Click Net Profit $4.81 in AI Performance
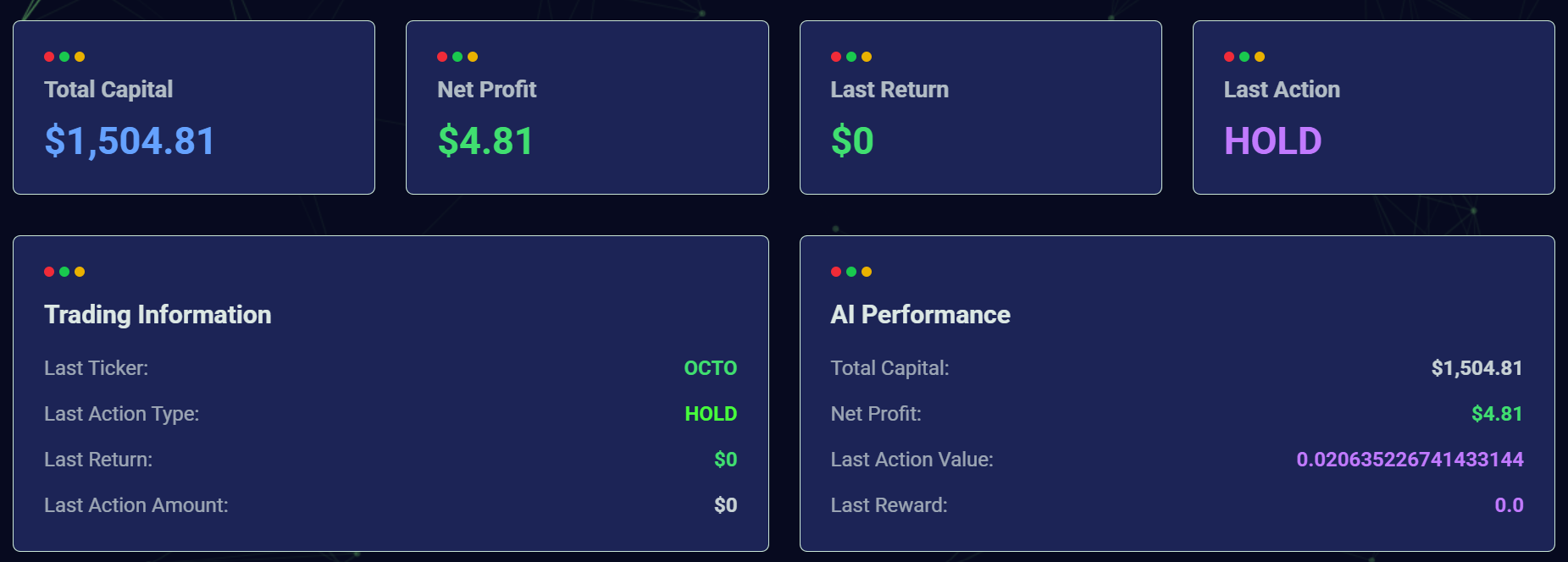The width and height of the screenshot is (1568, 562). [x=1497, y=414]
